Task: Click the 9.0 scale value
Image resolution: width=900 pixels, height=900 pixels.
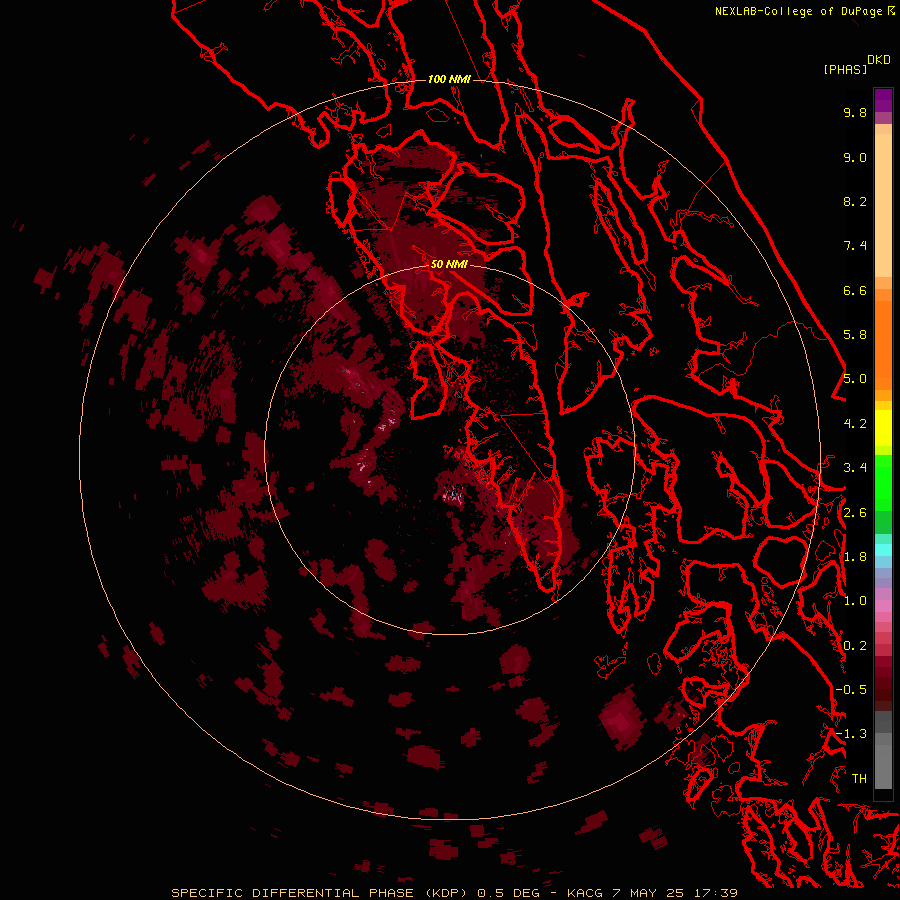Action: 855,157
